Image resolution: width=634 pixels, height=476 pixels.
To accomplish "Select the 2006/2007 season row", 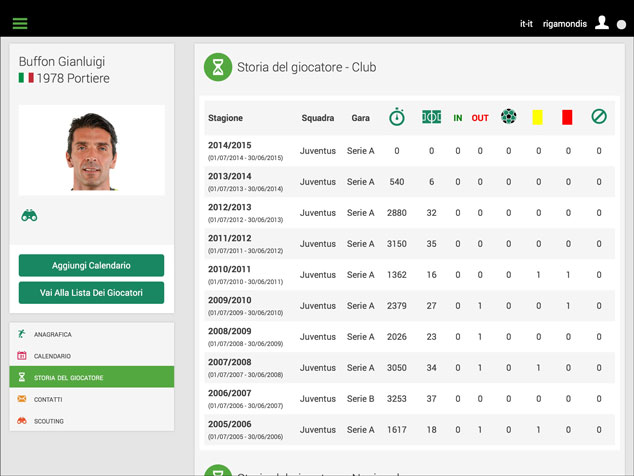I will (409, 399).
